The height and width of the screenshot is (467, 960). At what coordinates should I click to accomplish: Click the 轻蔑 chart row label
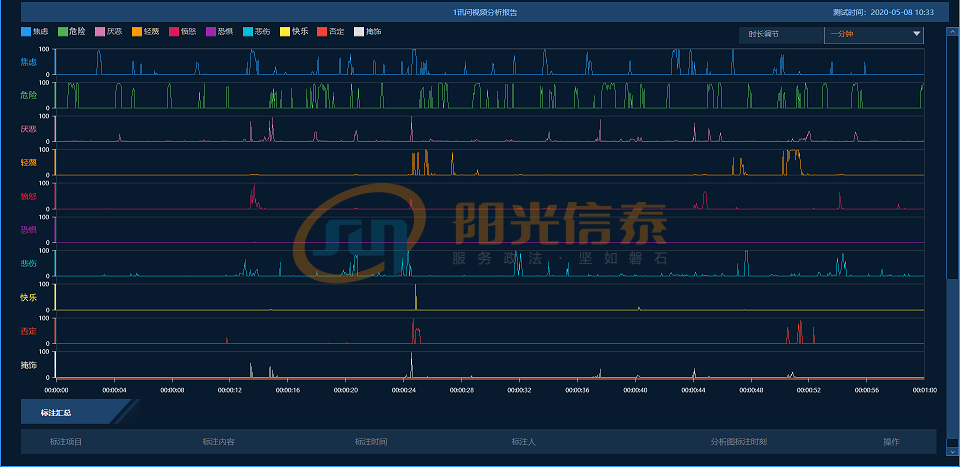29,163
